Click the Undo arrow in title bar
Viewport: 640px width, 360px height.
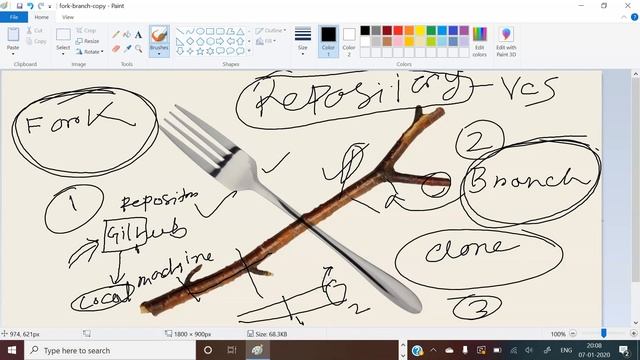[x=30, y=6]
